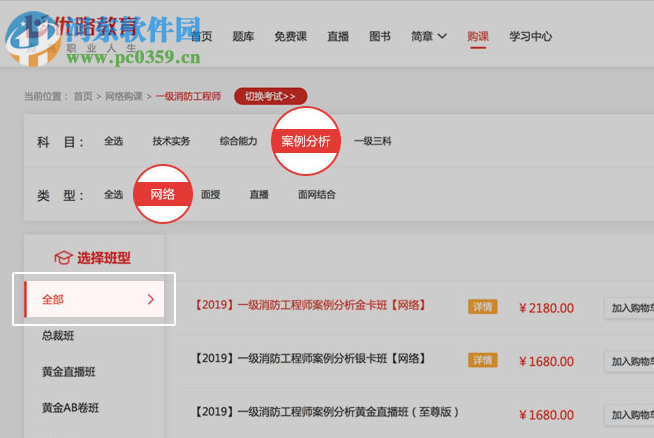The height and width of the screenshot is (438, 654).
Task: Select 直播 type filter
Action: coord(259,195)
